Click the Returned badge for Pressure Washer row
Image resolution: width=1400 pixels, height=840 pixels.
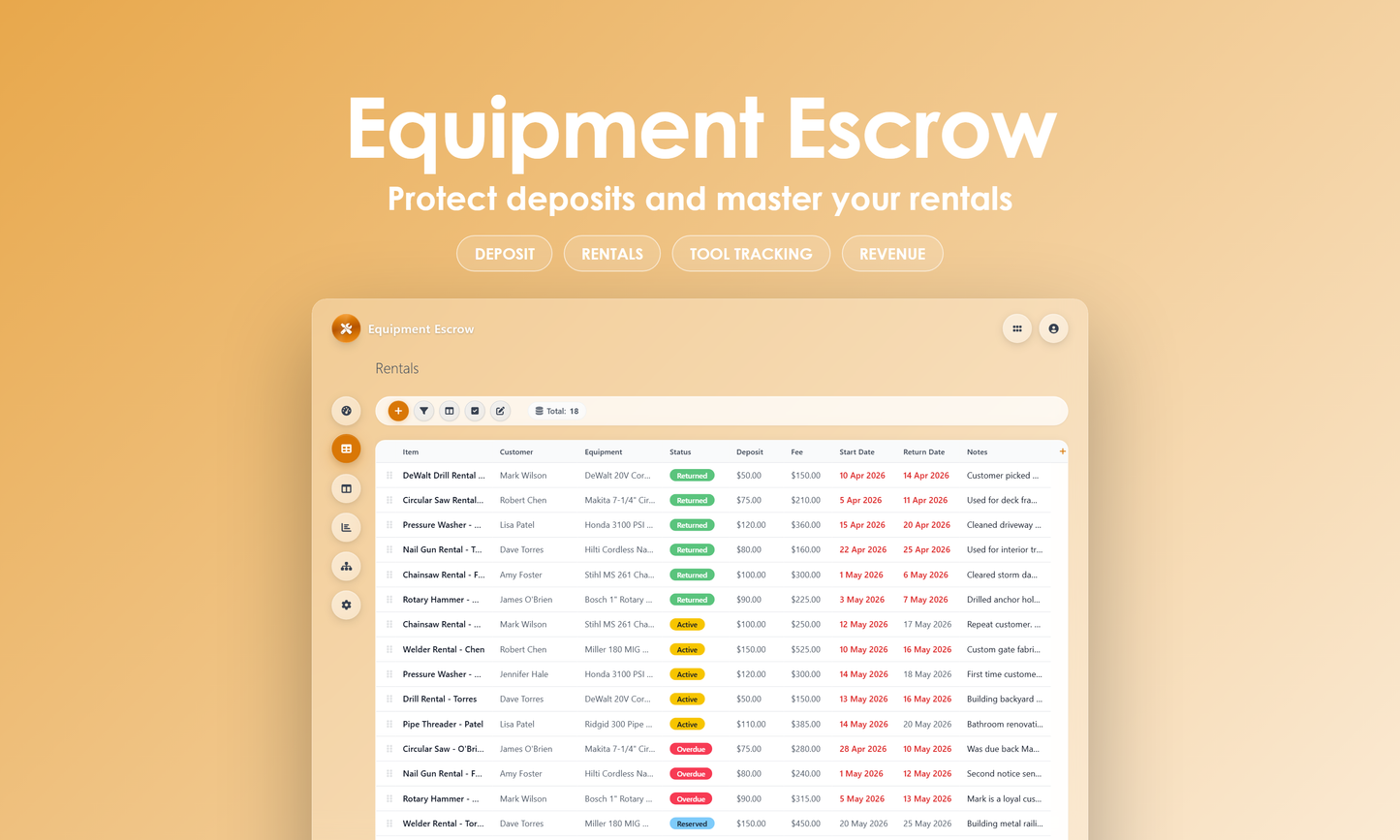[x=692, y=525]
